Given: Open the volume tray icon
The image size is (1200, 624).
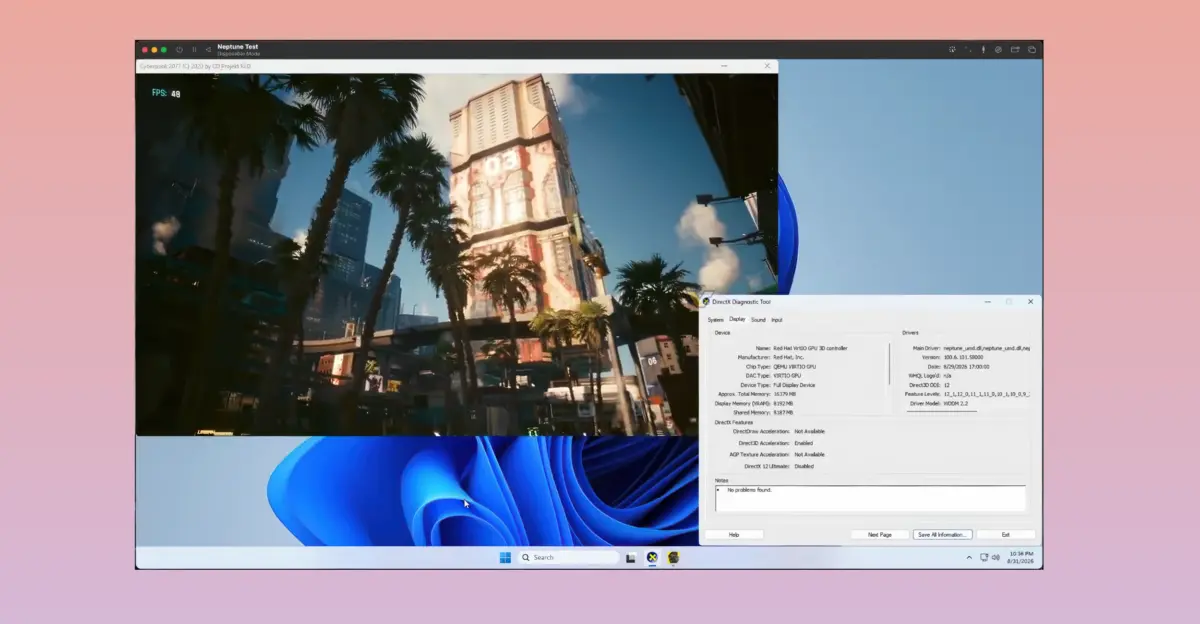Looking at the screenshot, I should coord(997,558).
